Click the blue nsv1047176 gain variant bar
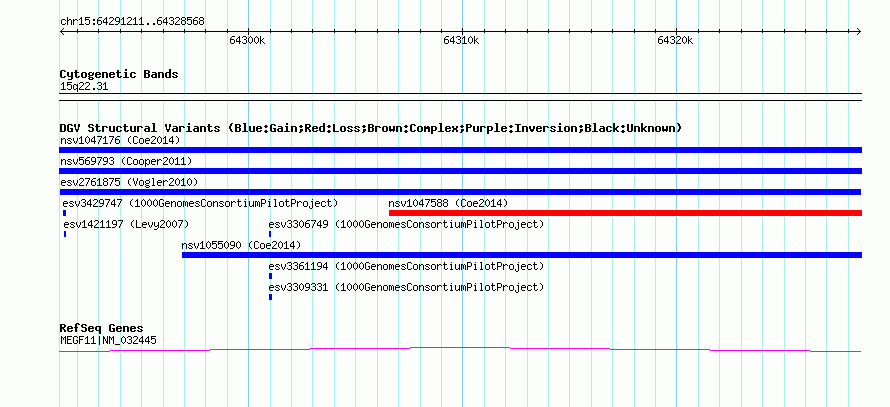This screenshot has width=890, height=407. tap(460, 150)
